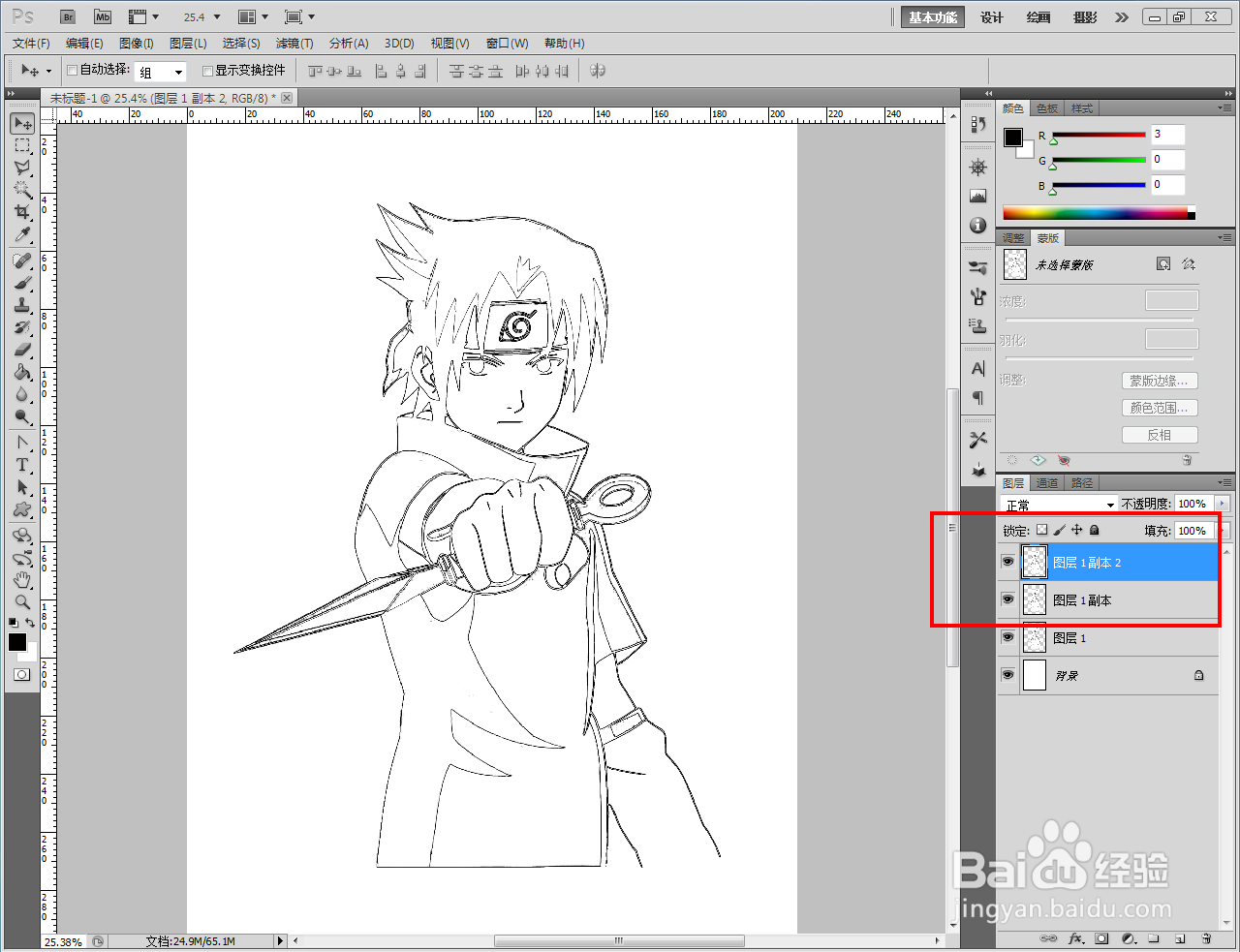Open the 窗口(W) menu
The width and height of the screenshot is (1240, 952).
pyautogui.click(x=507, y=44)
